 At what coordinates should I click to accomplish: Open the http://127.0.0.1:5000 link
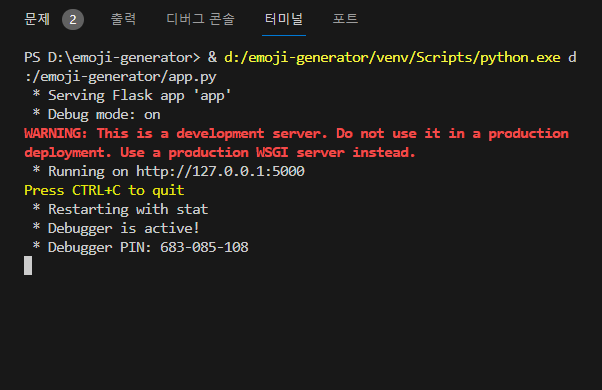coord(220,171)
